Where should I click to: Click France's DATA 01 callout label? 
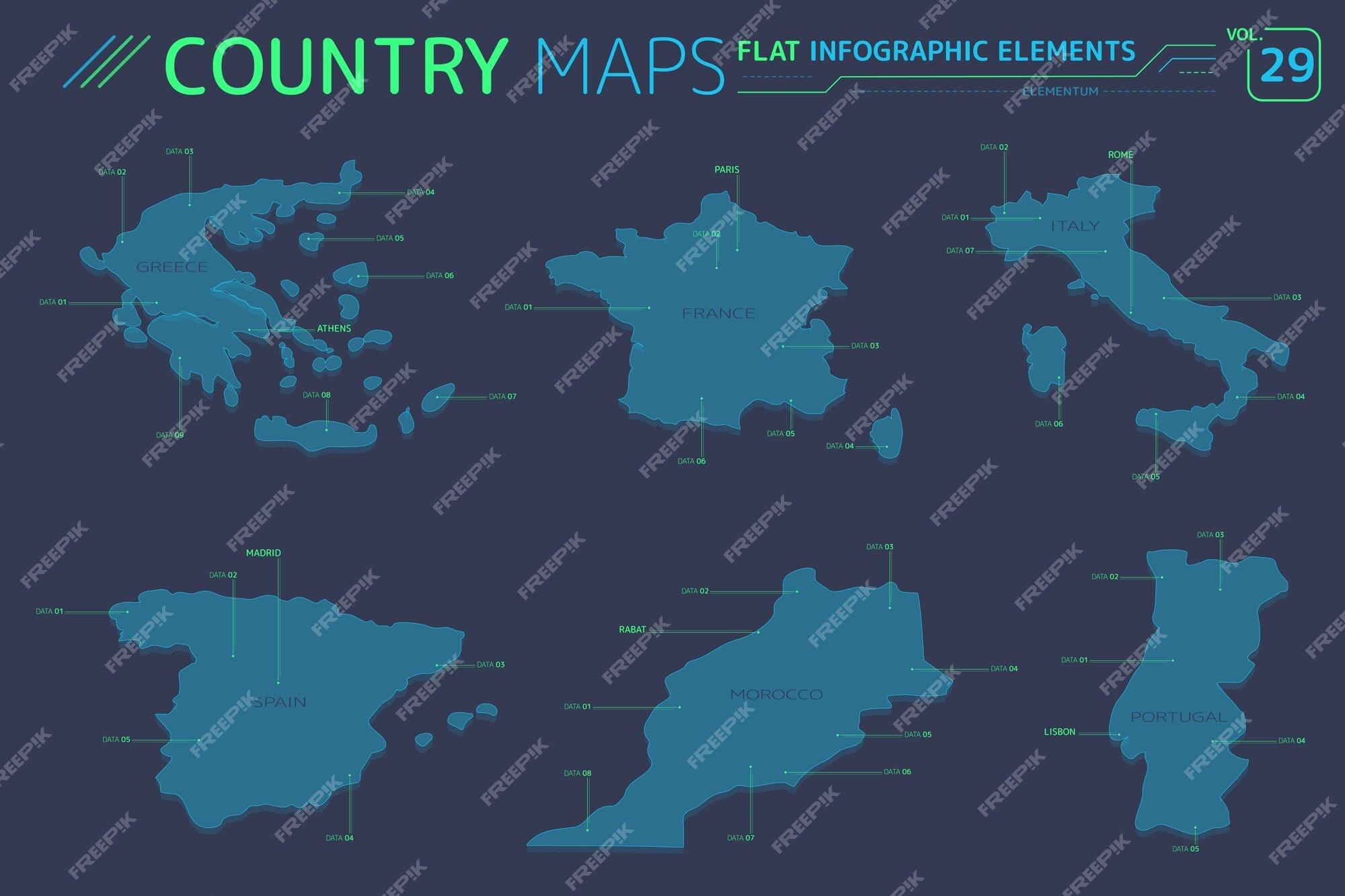(x=518, y=308)
